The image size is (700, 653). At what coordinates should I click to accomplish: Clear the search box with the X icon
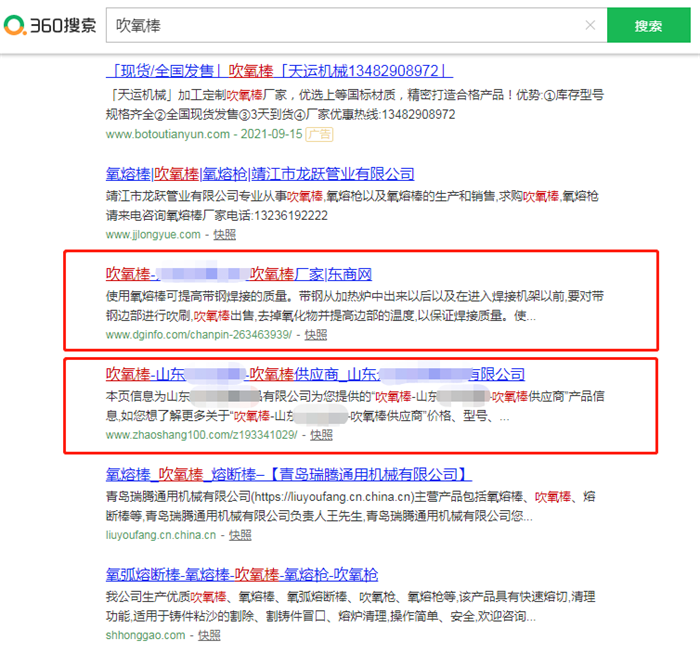tap(590, 25)
